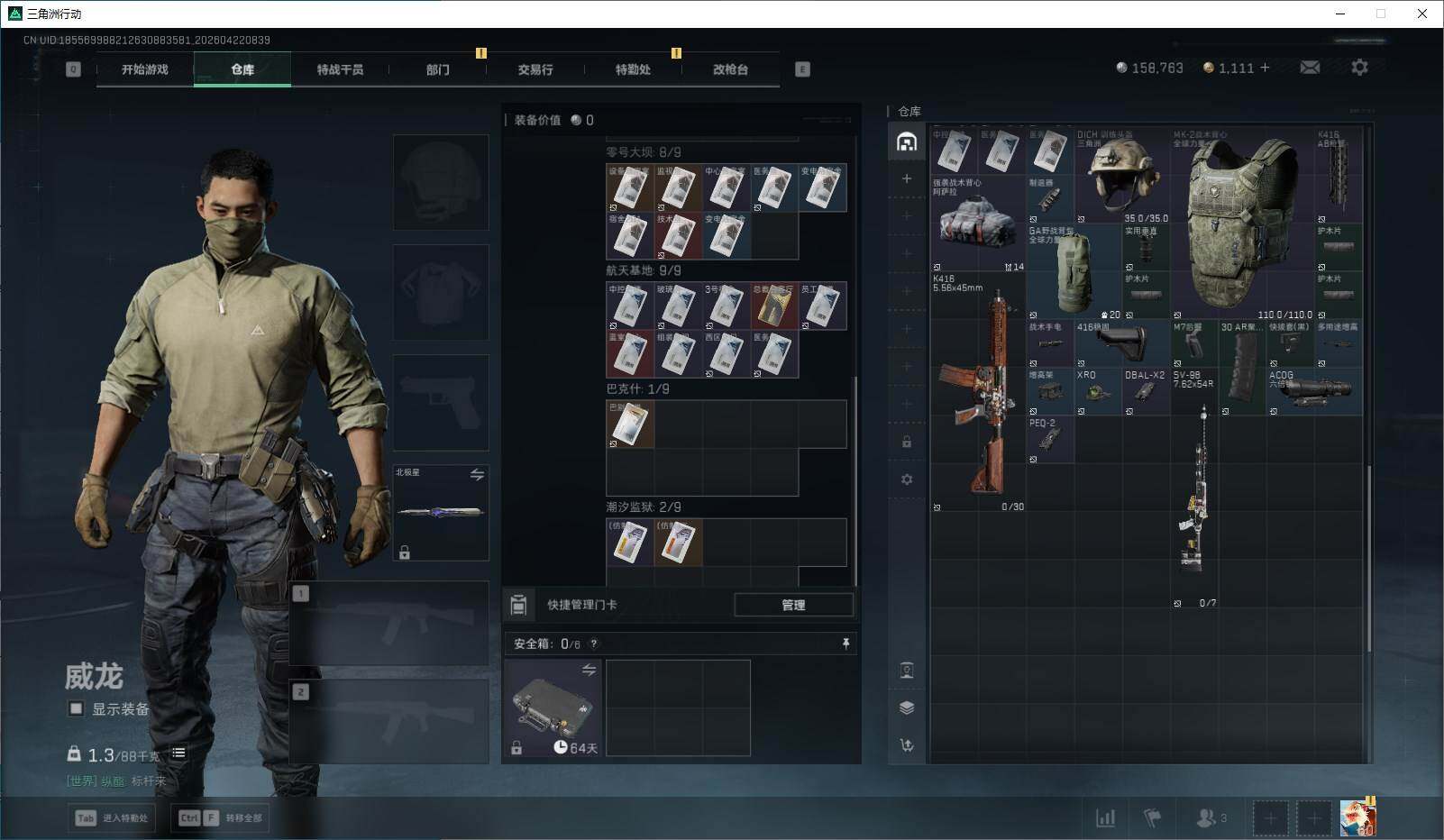Click the stacked layers icon in warehouse sidebar
The height and width of the screenshot is (840, 1444).
(x=907, y=708)
